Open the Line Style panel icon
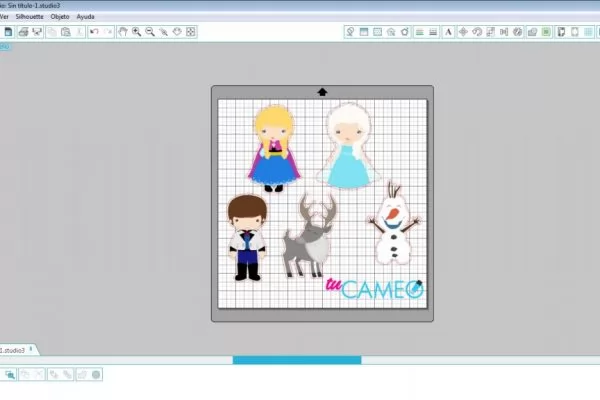This screenshot has height=400, width=600. [x=433, y=32]
